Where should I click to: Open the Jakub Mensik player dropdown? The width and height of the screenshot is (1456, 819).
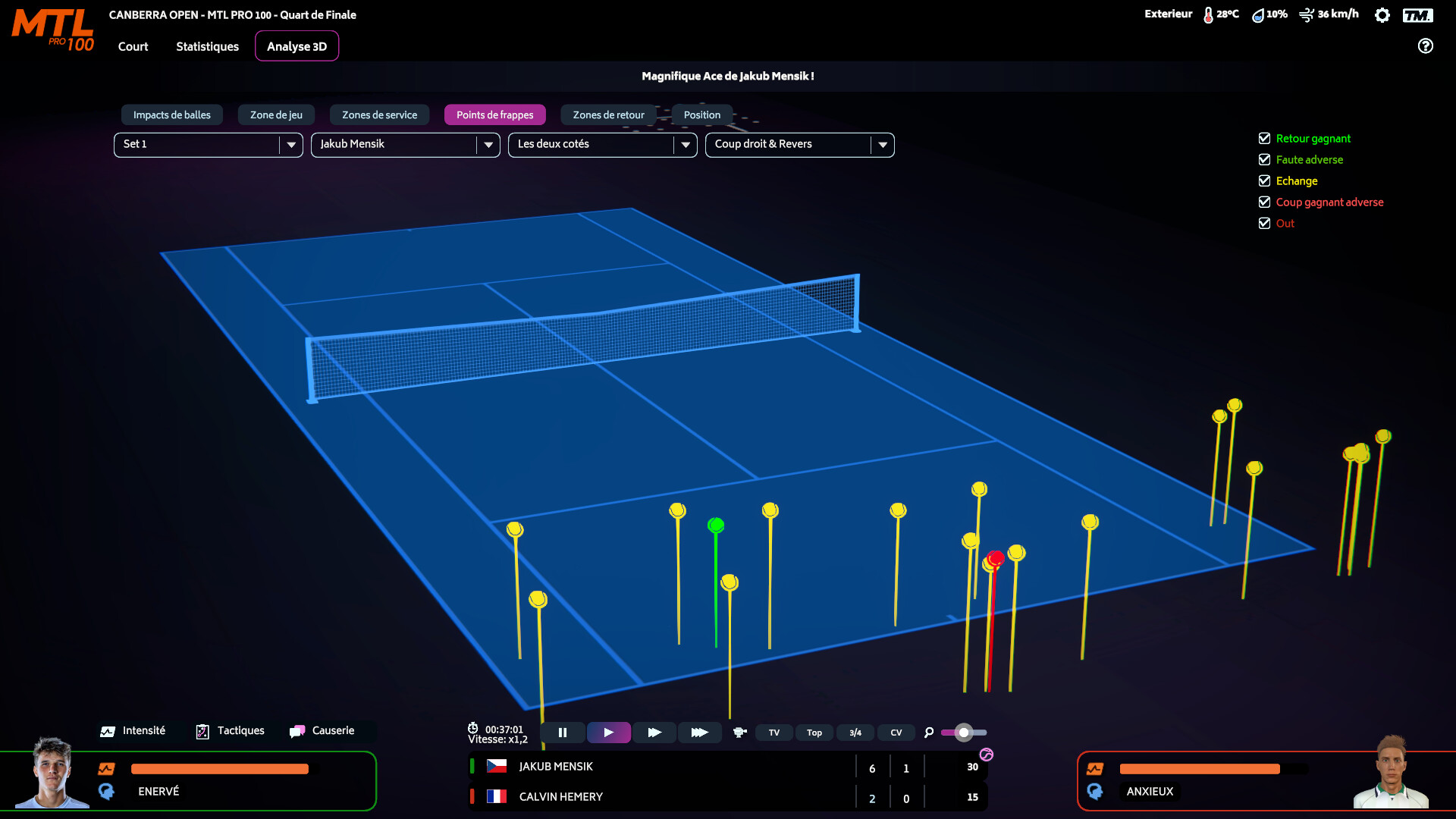pyautogui.click(x=406, y=145)
